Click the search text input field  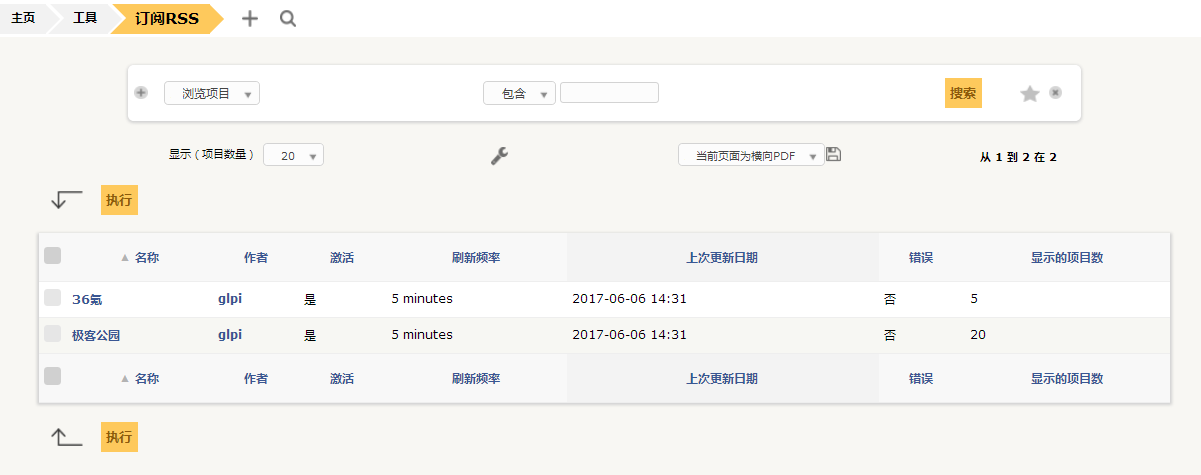tap(609, 92)
